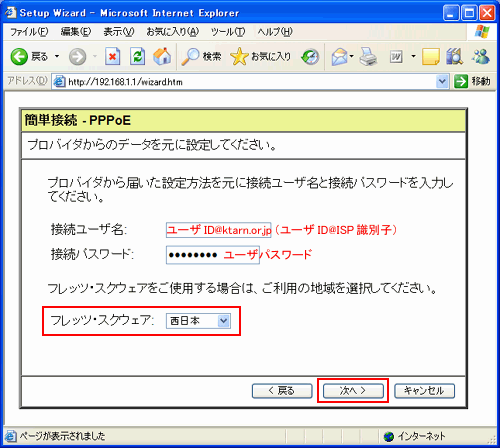This screenshot has height=448, width=500.
Task: Open the Back button history dropdown arrow
Action: coord(57,56)
